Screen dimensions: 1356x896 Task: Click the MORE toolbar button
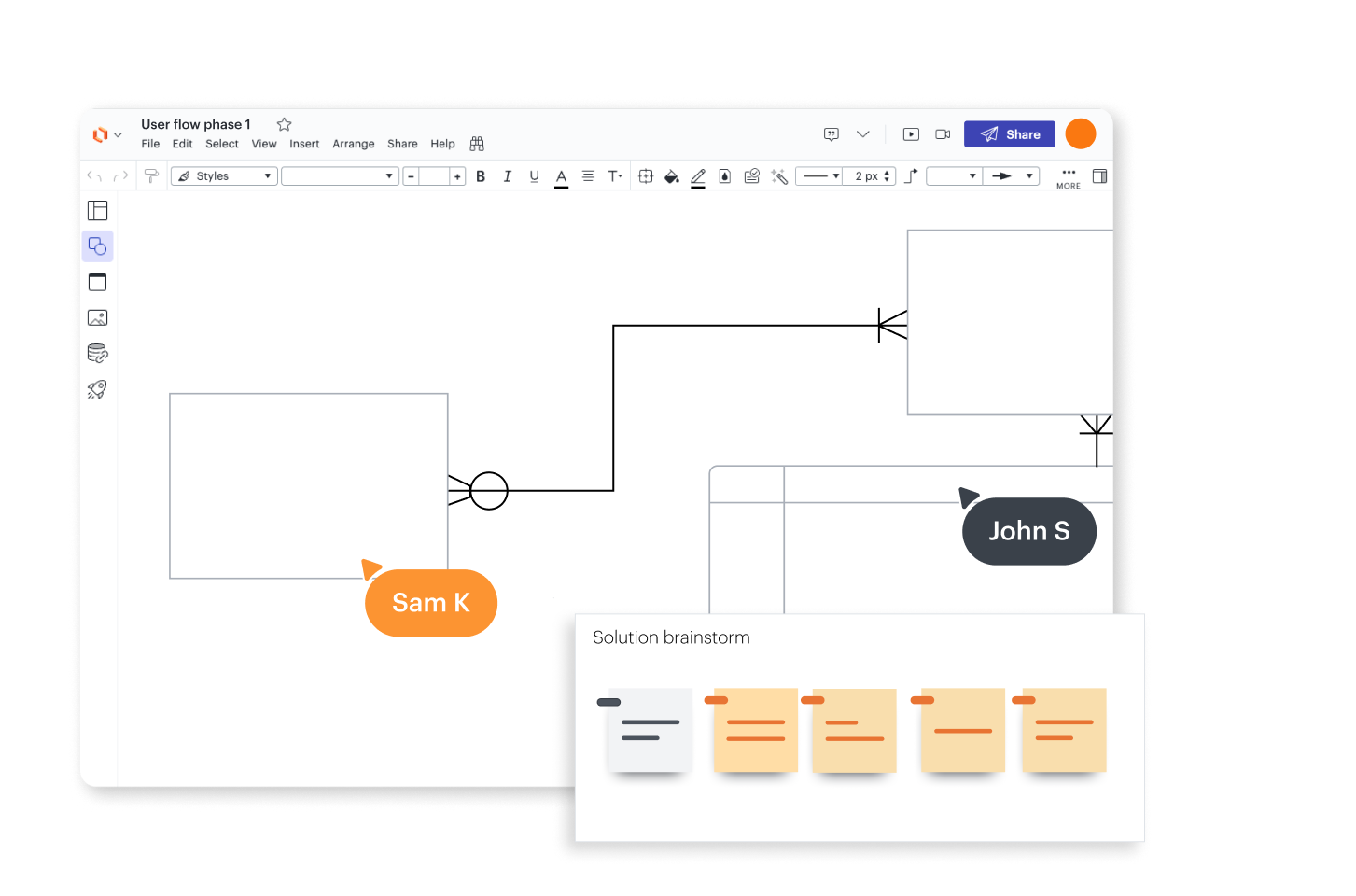tap(1069, 177)
